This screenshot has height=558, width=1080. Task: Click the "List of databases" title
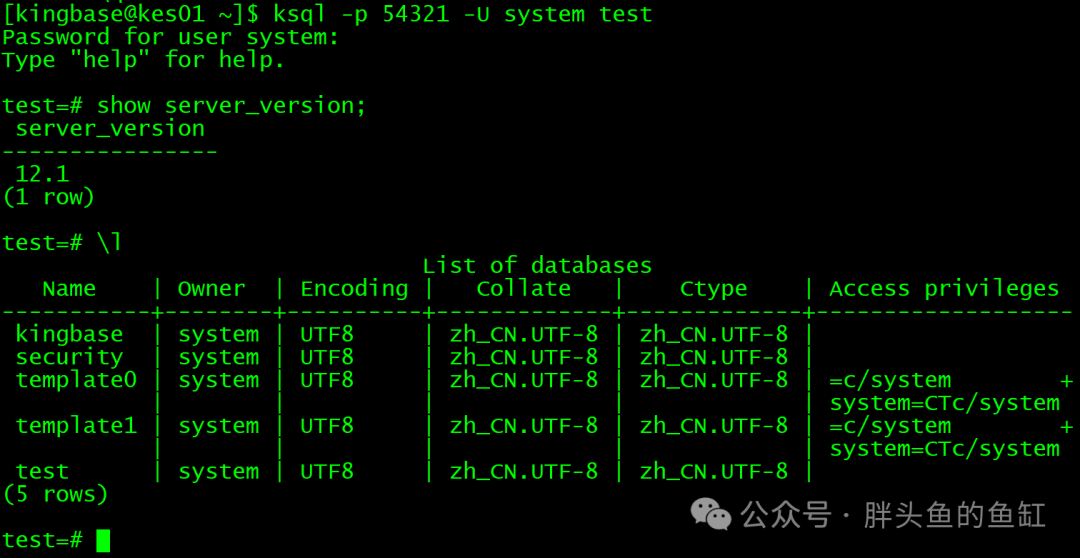[537, 265]
